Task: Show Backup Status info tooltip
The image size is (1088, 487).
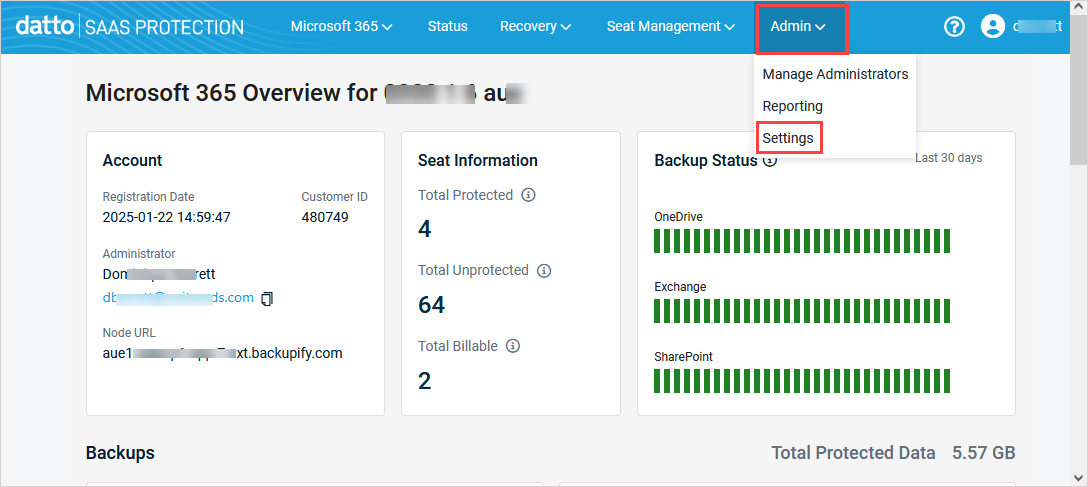Action: 770,161
